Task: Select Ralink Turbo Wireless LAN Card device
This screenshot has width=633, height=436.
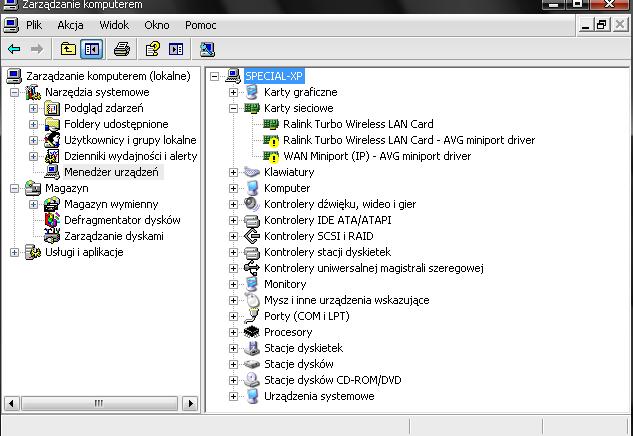Action: [x=358, y=124]
